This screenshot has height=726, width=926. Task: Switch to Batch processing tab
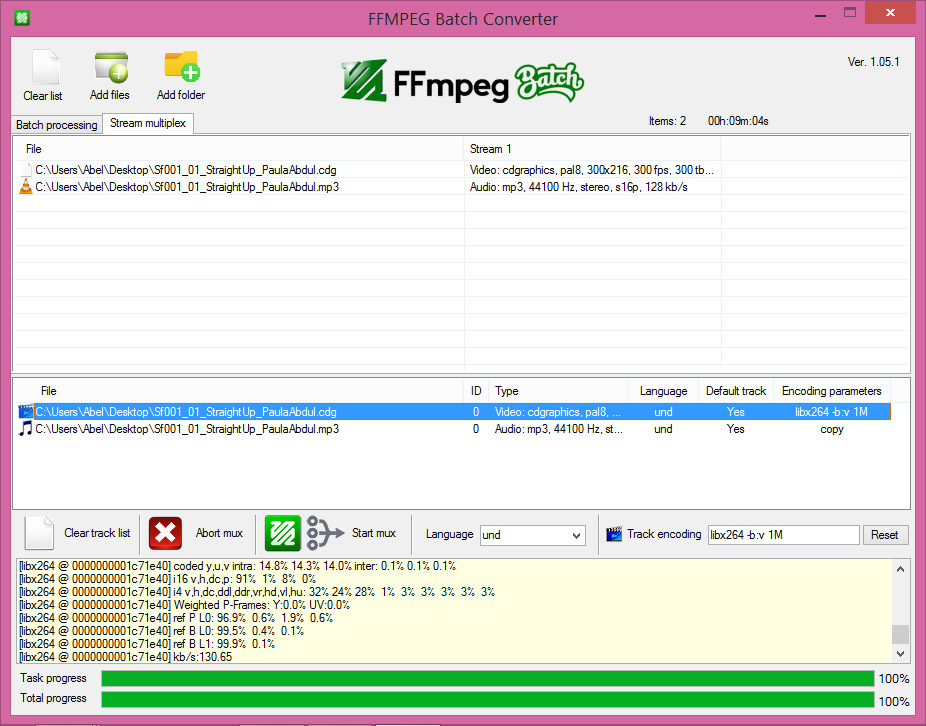57,125
